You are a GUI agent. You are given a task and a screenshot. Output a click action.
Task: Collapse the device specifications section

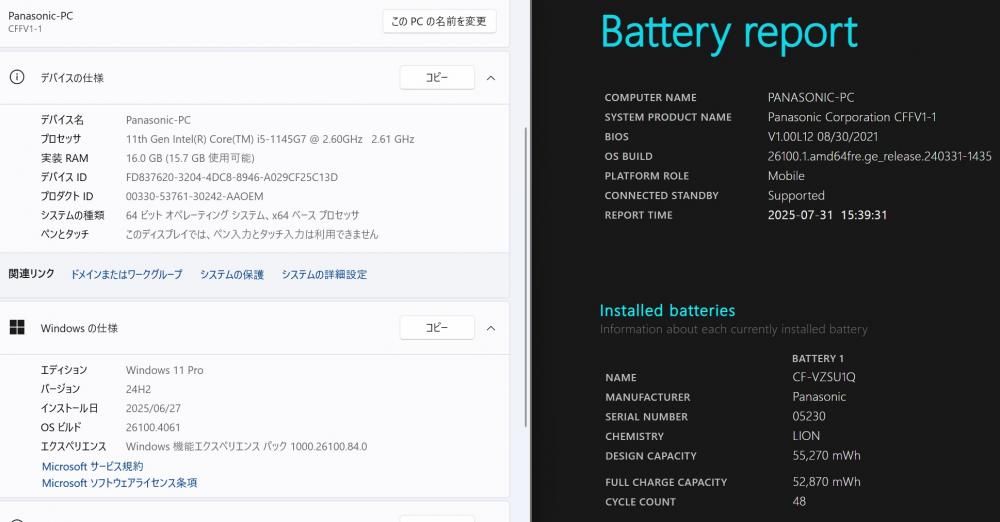(x=491, y=78)
